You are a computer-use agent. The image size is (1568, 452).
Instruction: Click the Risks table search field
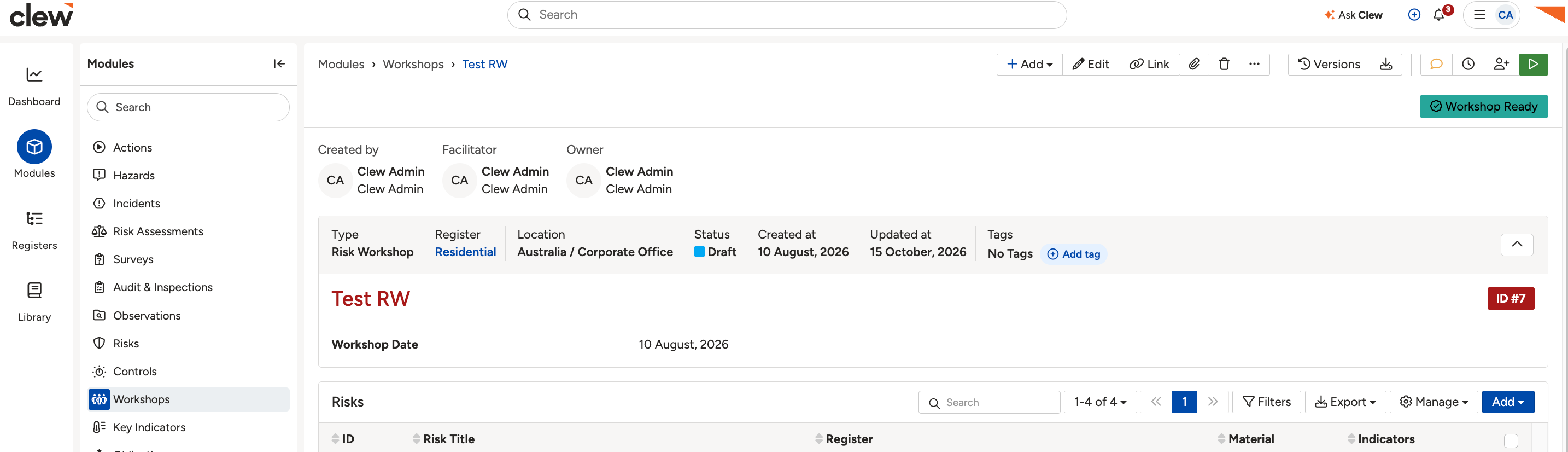pyautogui.click(x=989, y=402)
